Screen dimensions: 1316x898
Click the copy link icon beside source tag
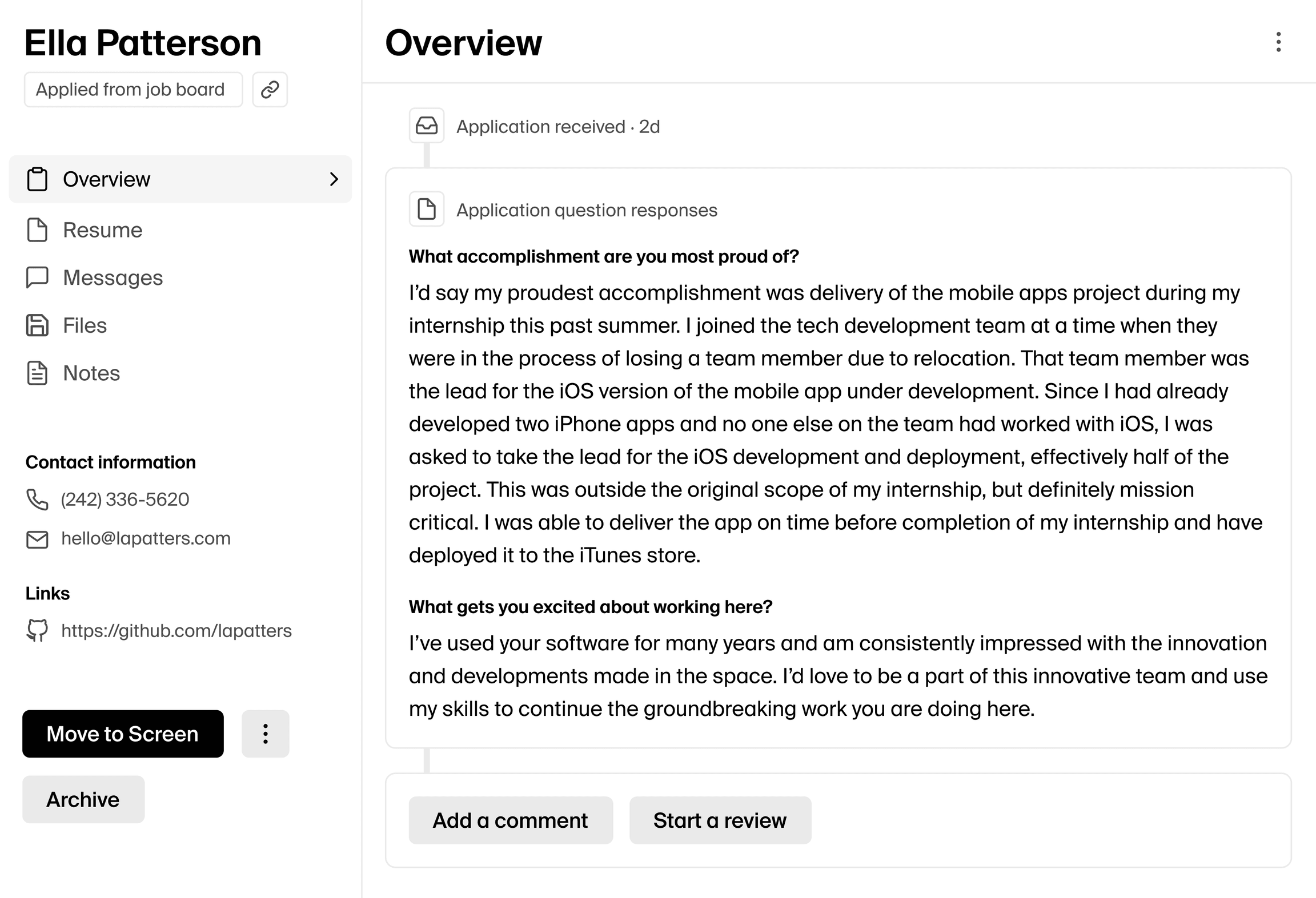270,90
